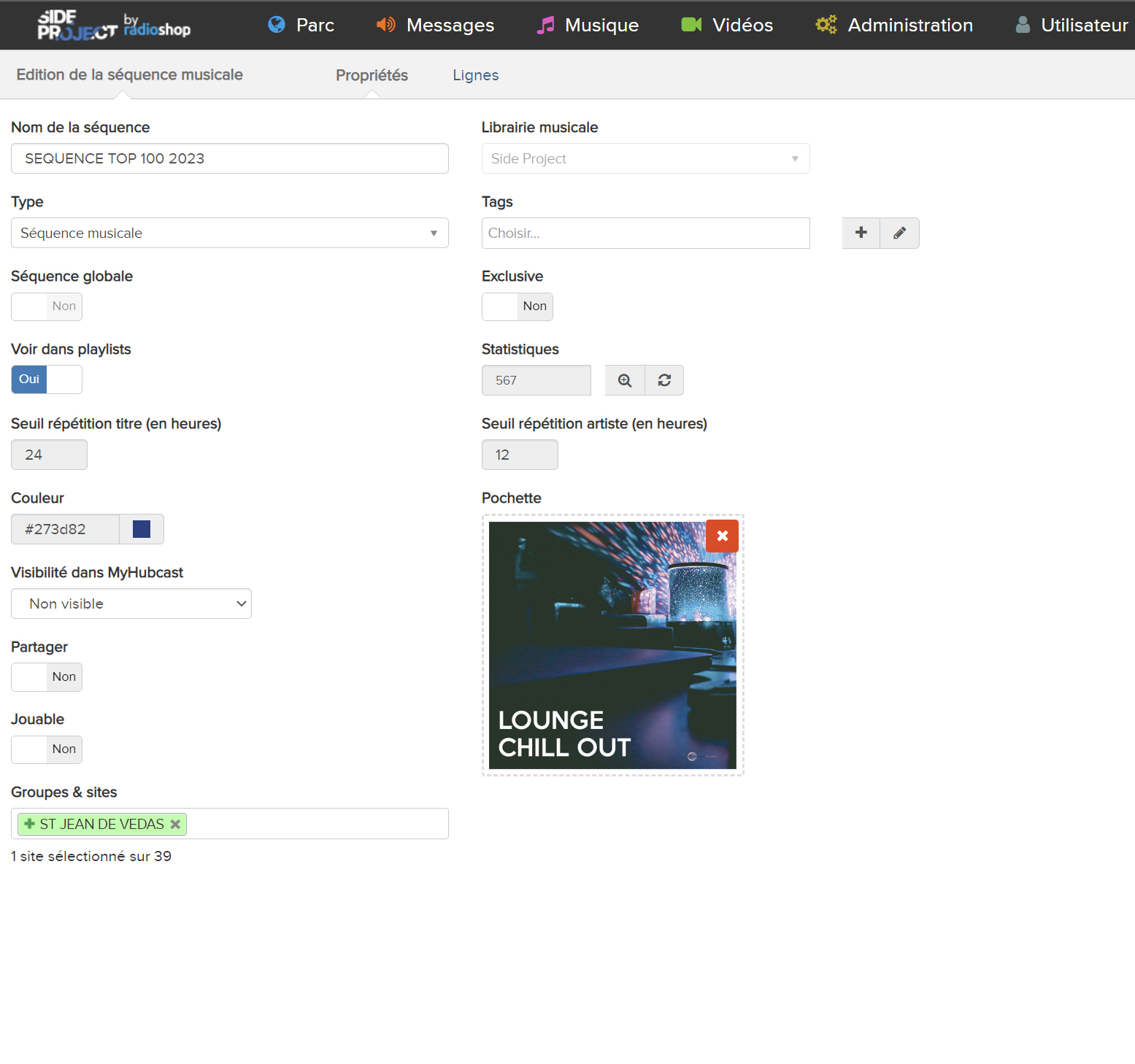Click the Statistiques value field 567
Image resolution: width=1135 pixels, height=1064 pixels.
pos(536,380)
